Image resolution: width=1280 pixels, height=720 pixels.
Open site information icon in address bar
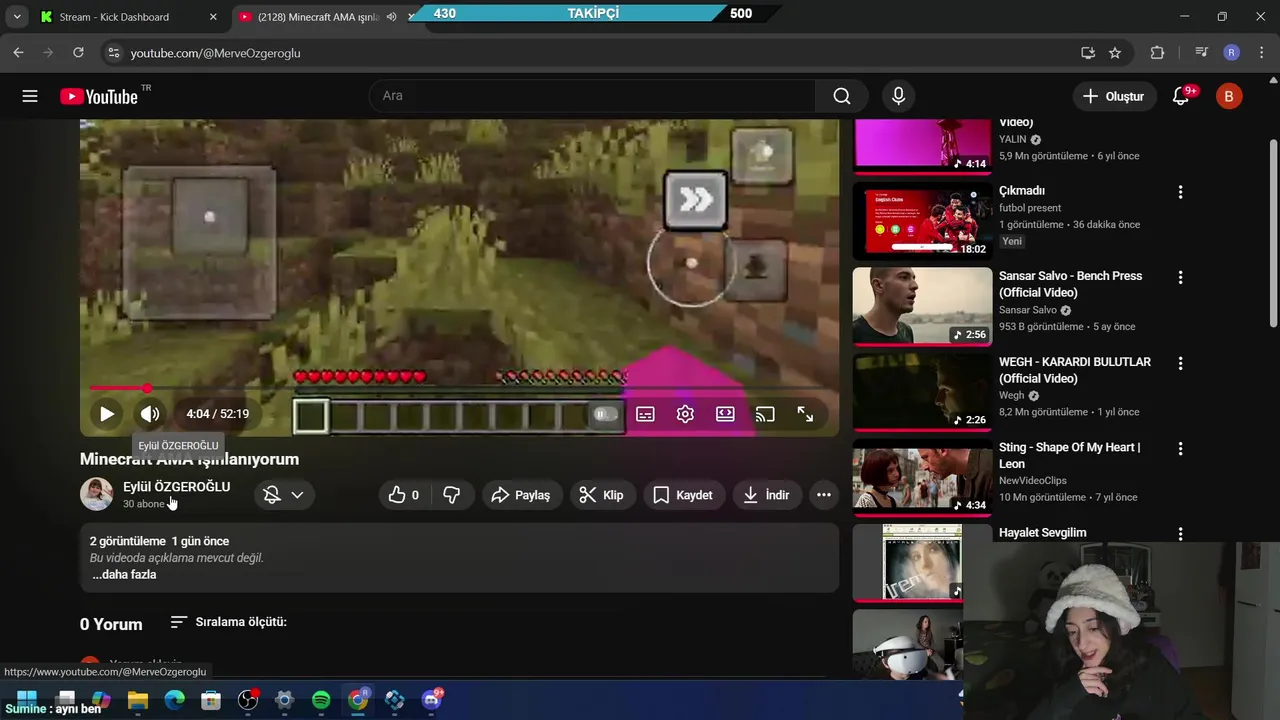[112, 53]
